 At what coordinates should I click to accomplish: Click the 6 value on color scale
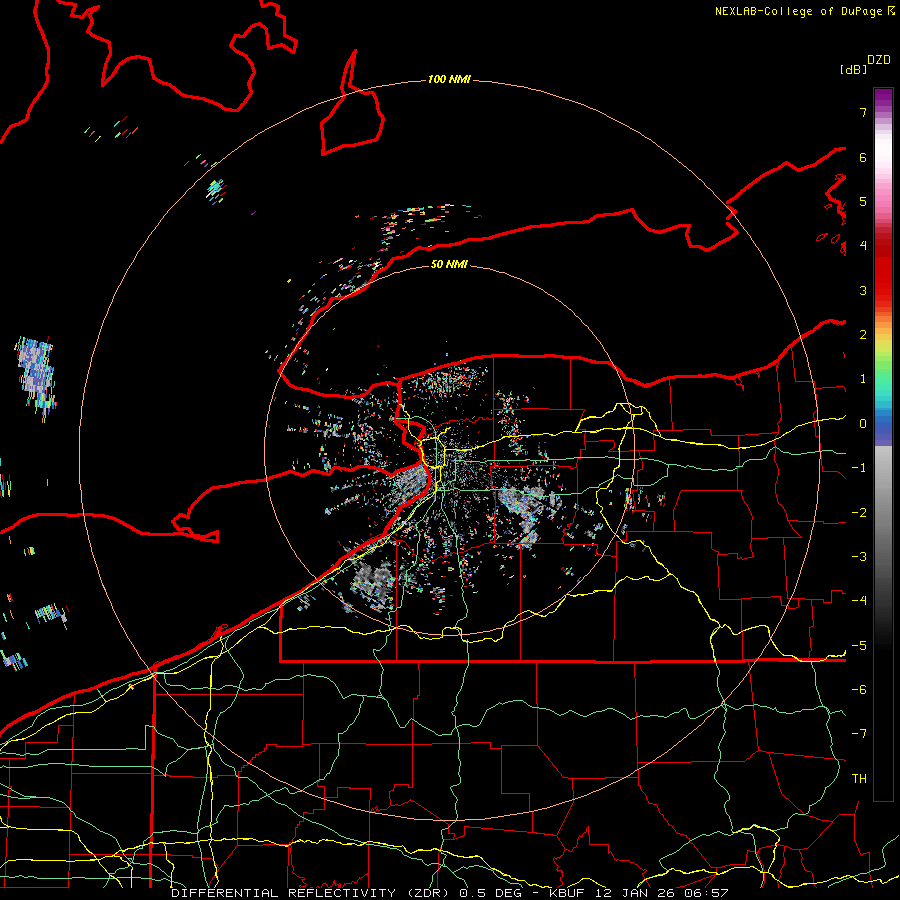(x=863, y=157)
